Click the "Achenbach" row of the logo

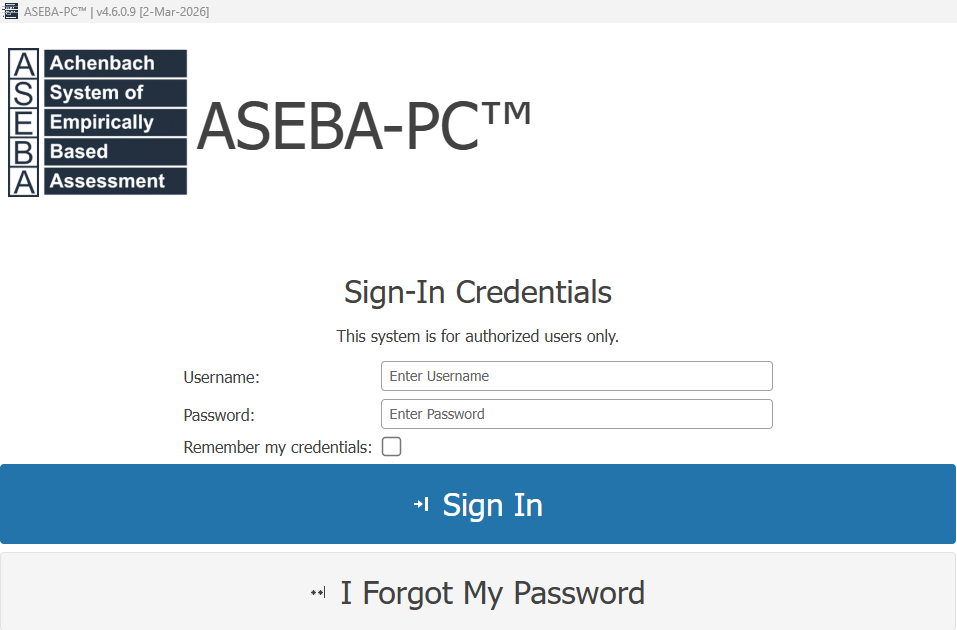[115, 64]
